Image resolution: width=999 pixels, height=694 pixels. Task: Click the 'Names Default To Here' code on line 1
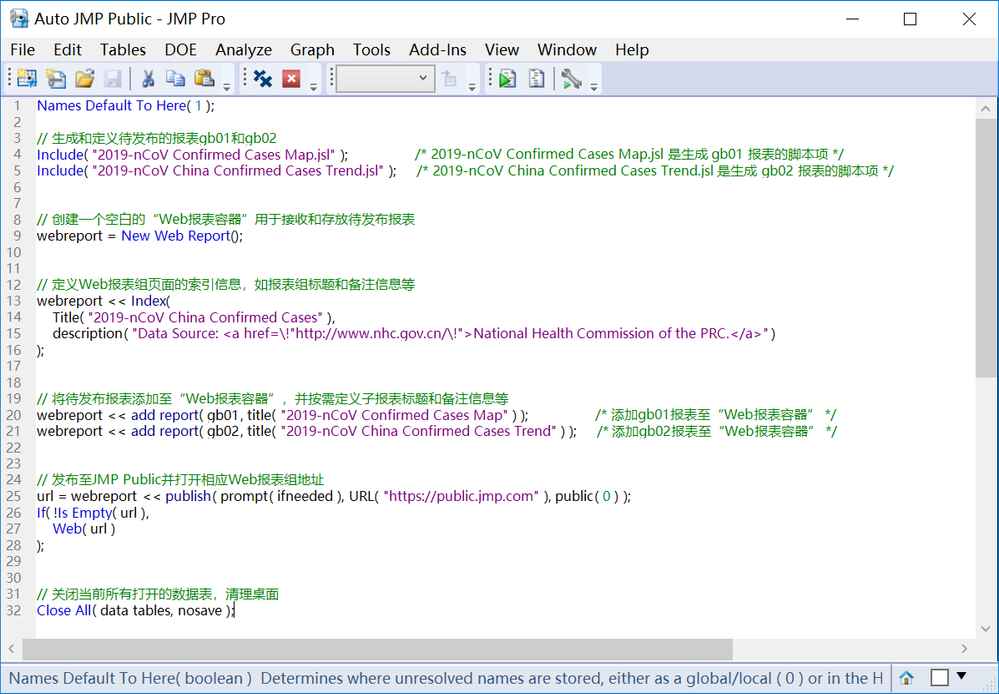pos(111,106)
